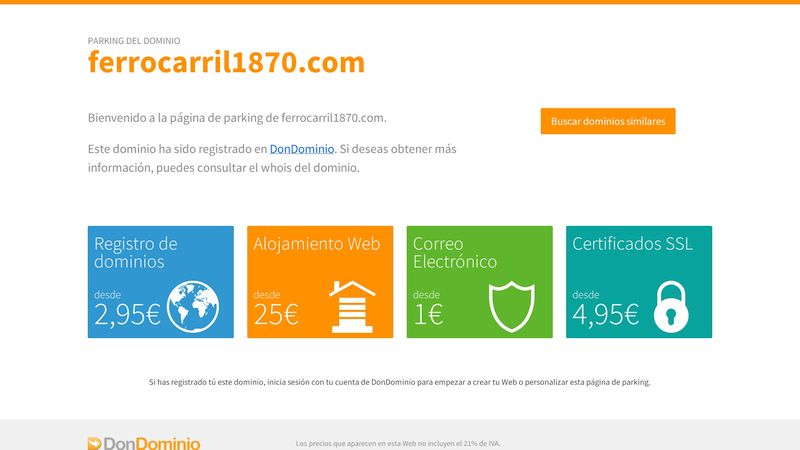Open the Alojamiento Web card title

coord(316,244)
